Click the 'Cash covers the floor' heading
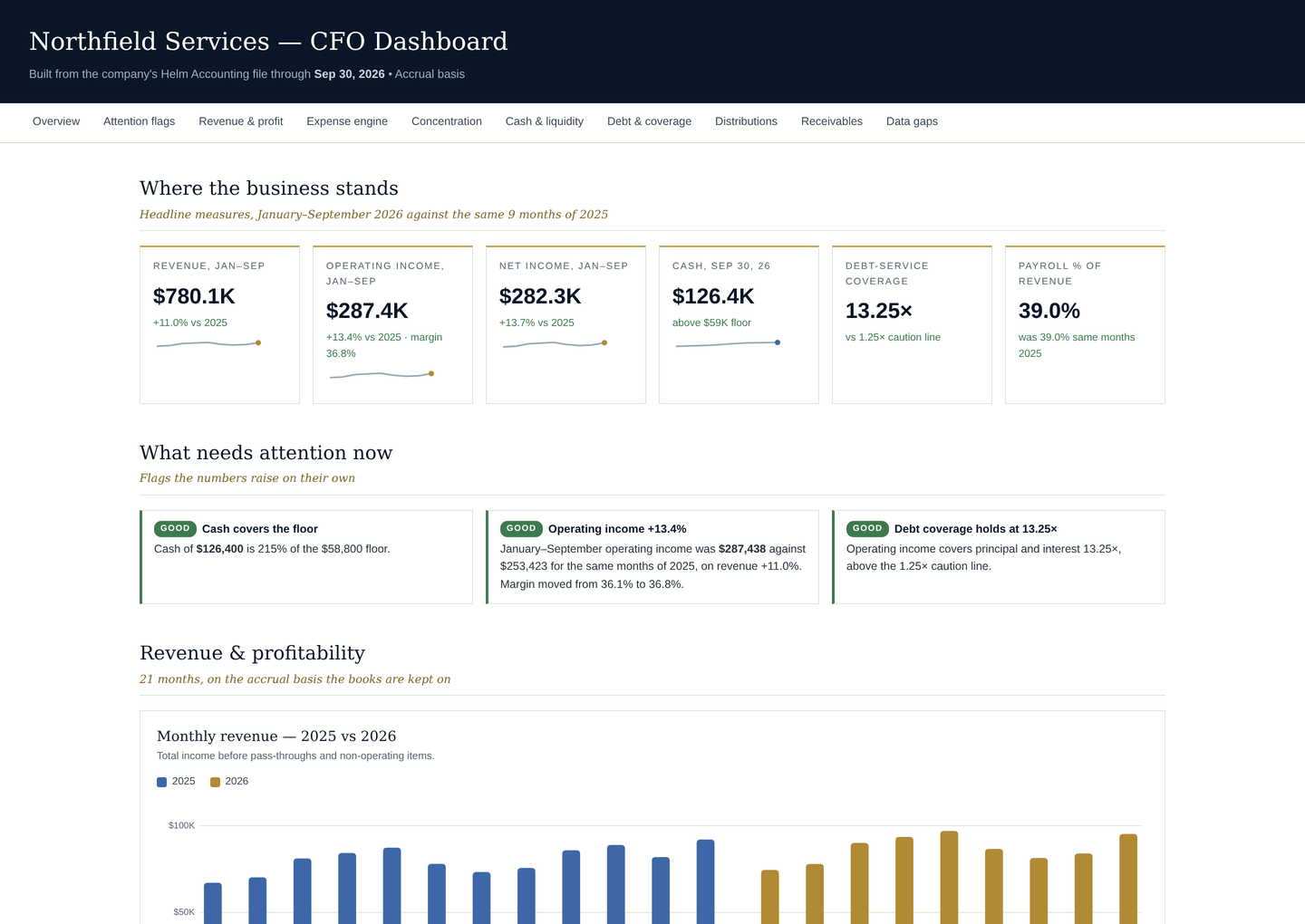The height and width of the screenshot is (924, 1305). pyautogui.click(x=260, y=529)
